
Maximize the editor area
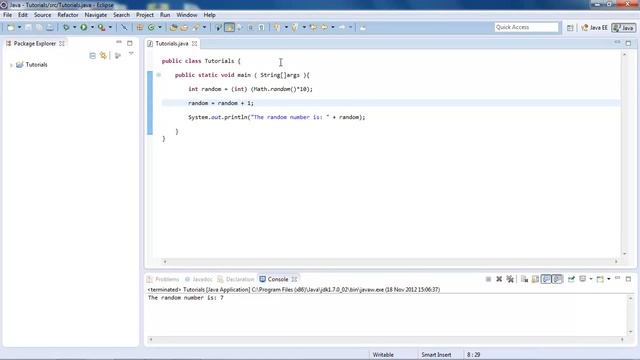[x=628, y=43]
